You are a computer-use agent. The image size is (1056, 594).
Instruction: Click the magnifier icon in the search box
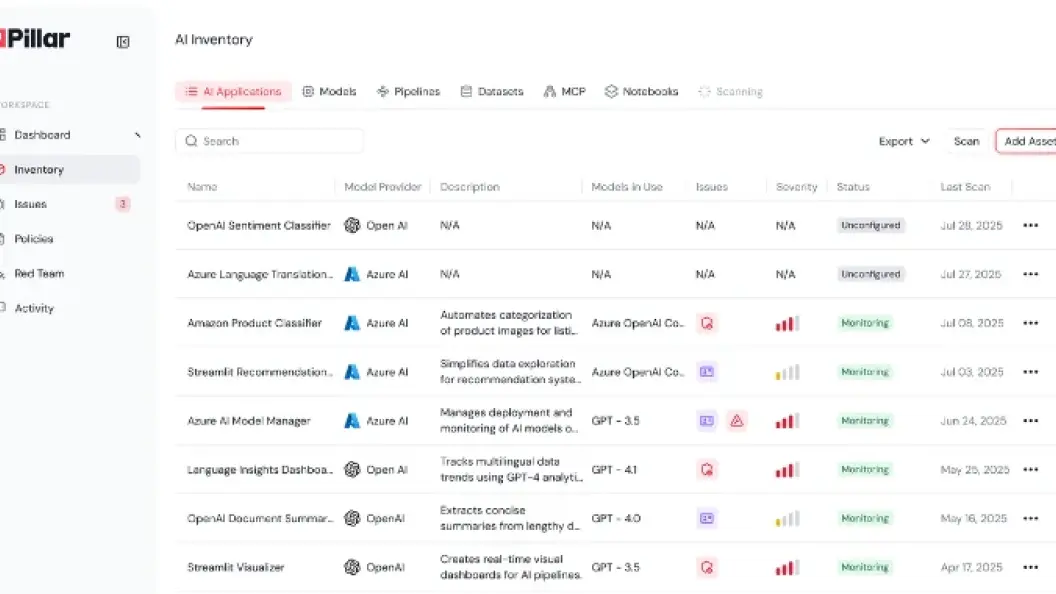191,141
